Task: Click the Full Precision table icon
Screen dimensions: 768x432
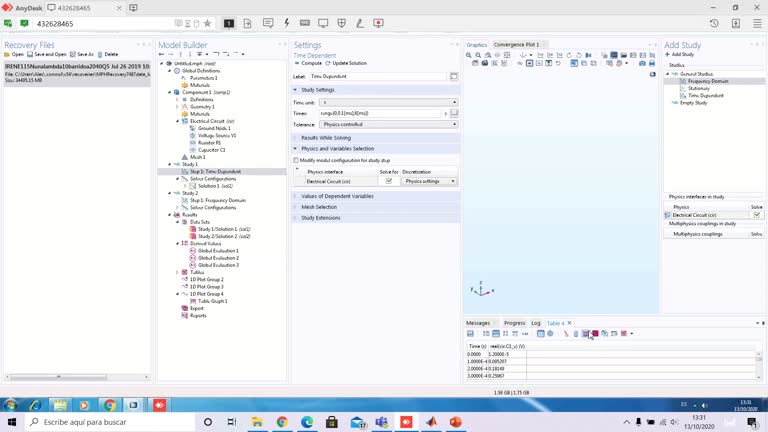Action: pos(486,334)
